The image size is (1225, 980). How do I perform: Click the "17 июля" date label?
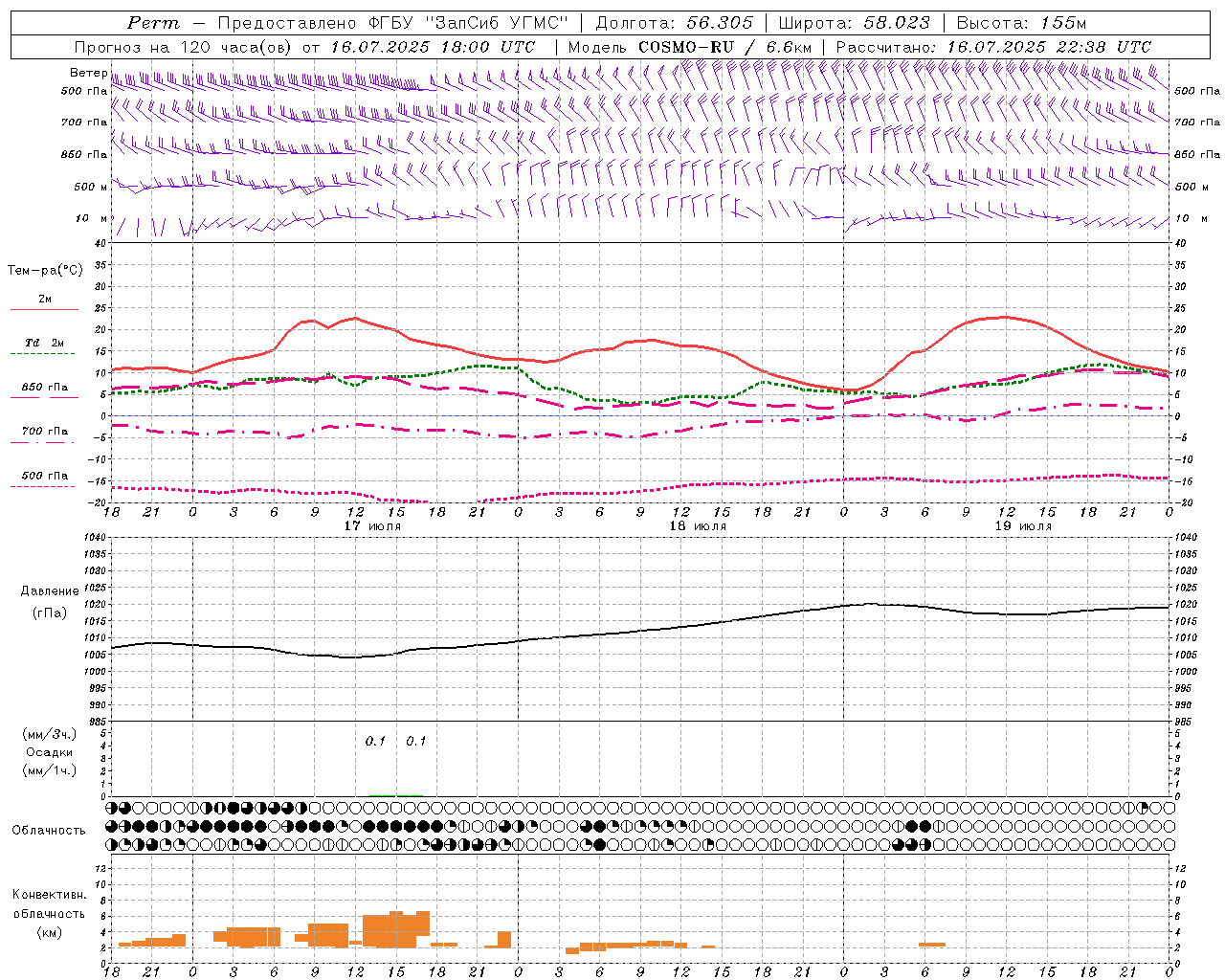coord(372,526)
